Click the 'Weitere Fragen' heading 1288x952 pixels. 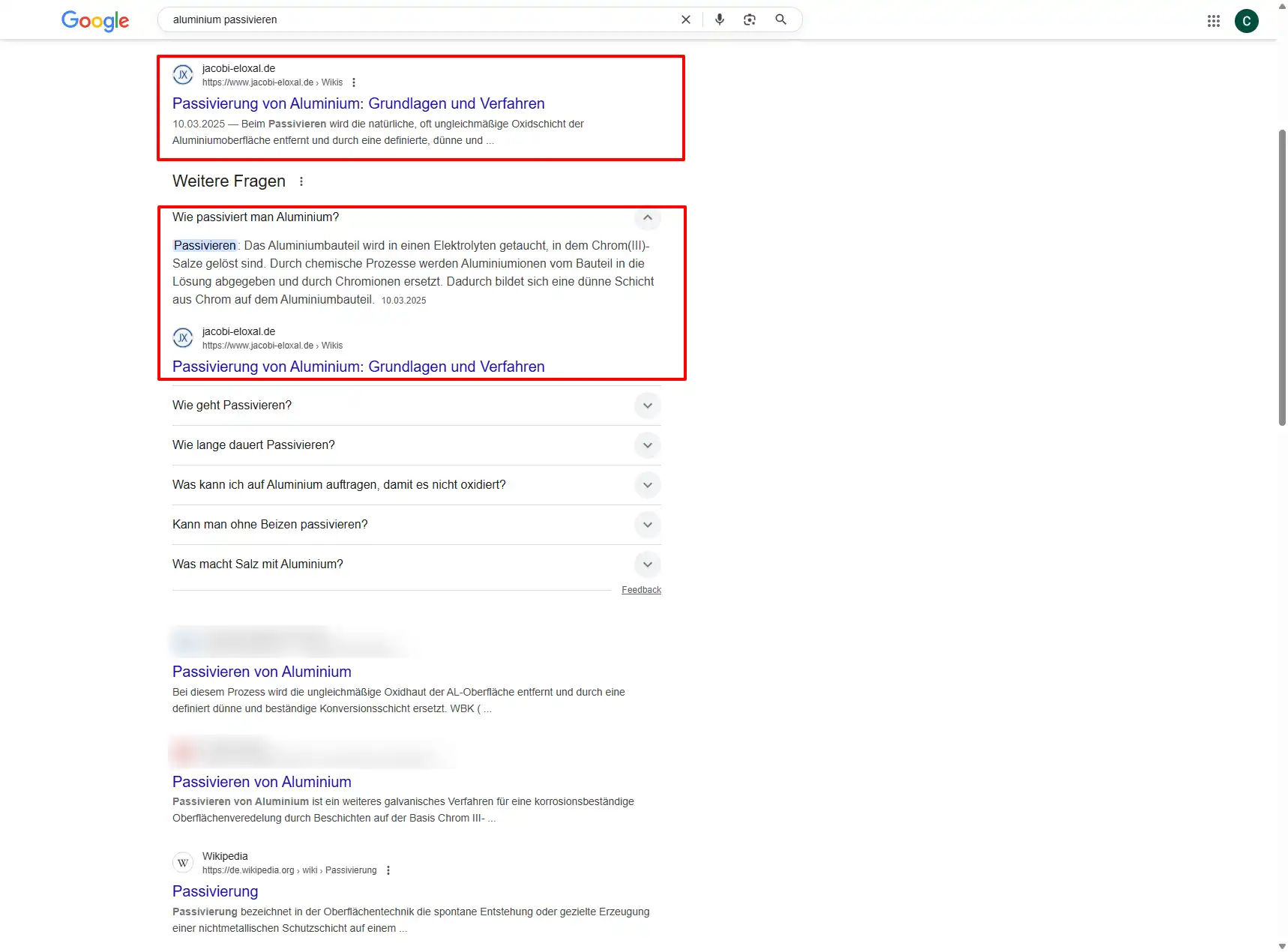point(229,181)
